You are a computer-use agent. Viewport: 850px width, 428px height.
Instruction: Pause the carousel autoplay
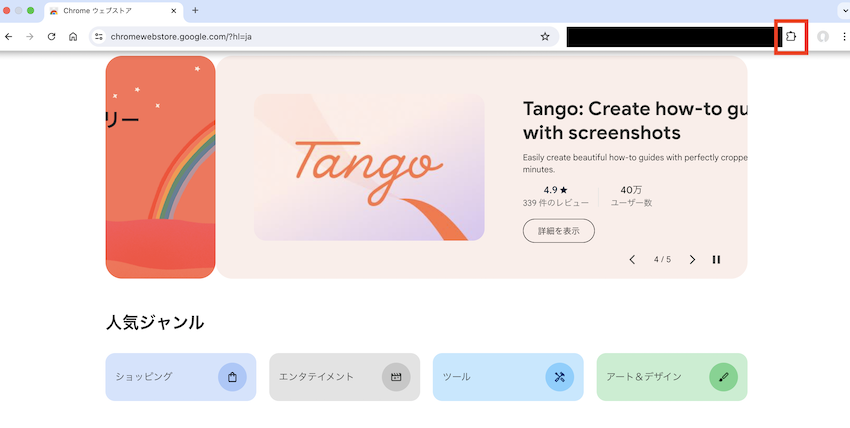coord(716,260)
